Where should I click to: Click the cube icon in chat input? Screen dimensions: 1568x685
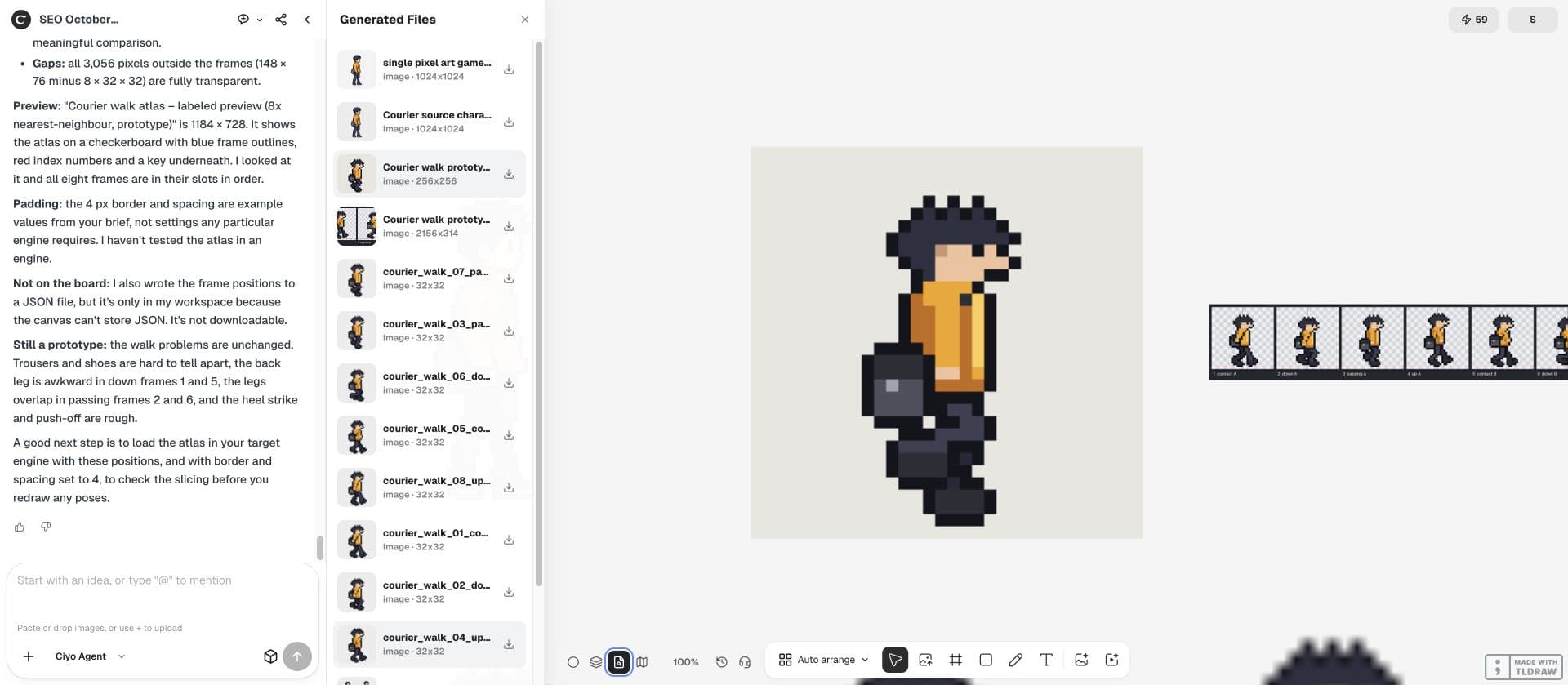[x=270, y=656]
